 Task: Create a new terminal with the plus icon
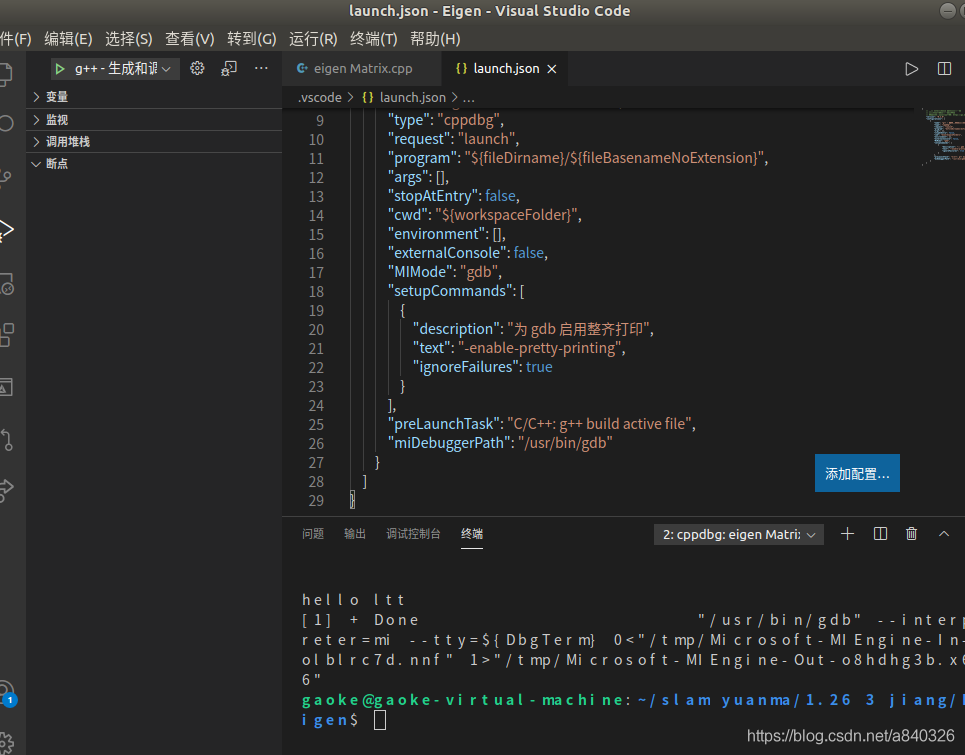847,534
